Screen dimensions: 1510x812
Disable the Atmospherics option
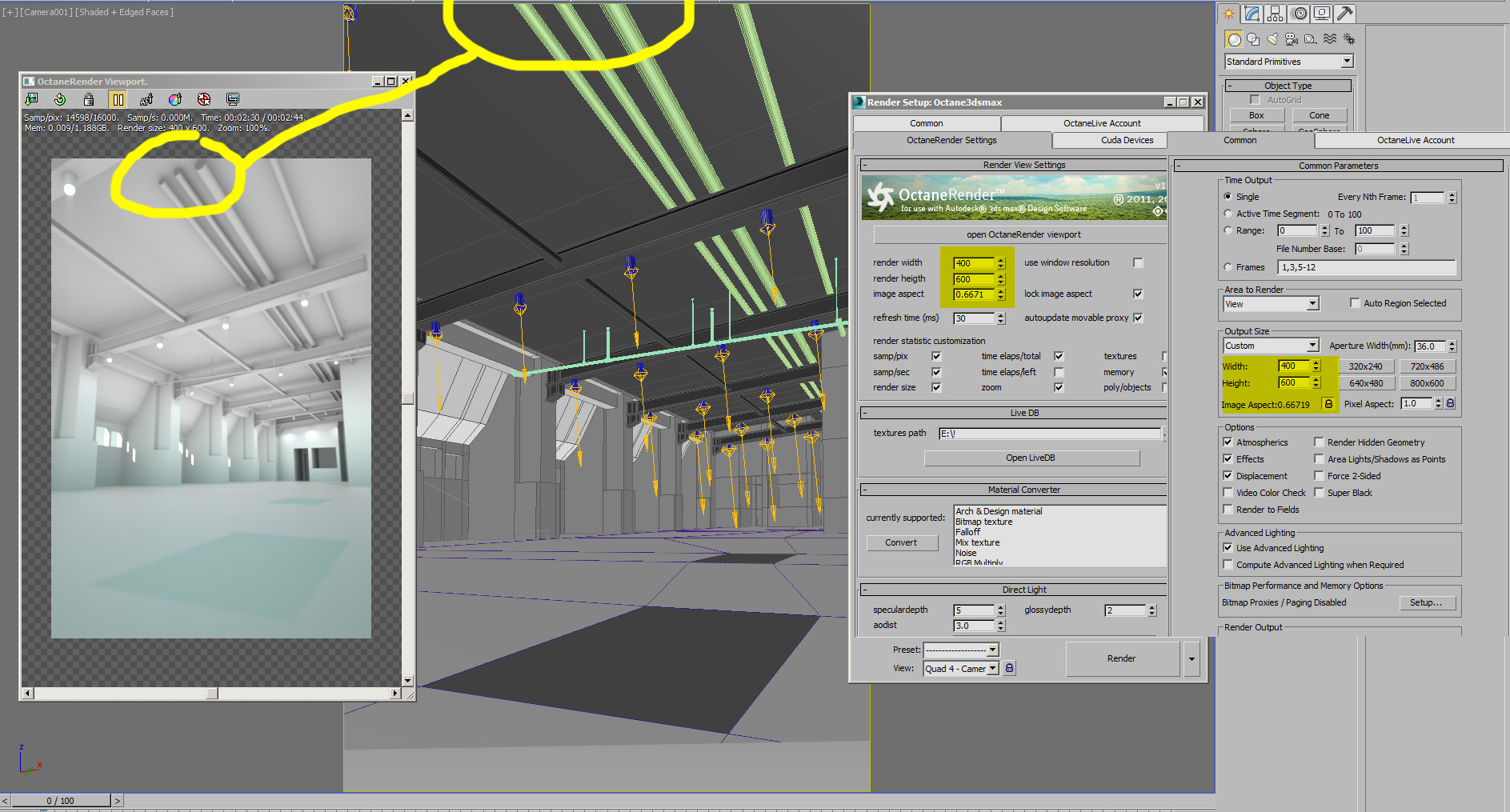(1228, 442)
